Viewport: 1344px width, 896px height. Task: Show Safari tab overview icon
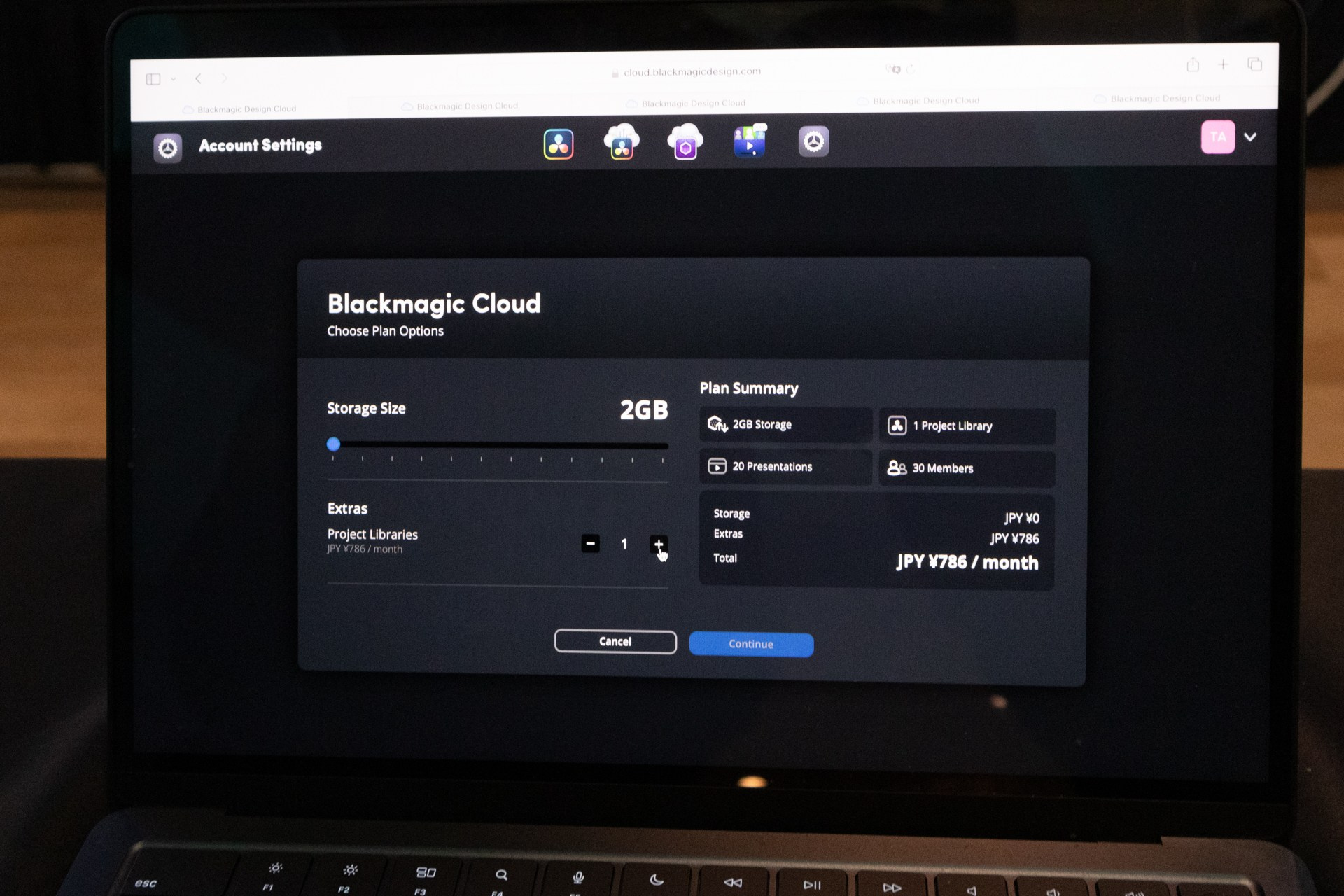[1254, 65]
